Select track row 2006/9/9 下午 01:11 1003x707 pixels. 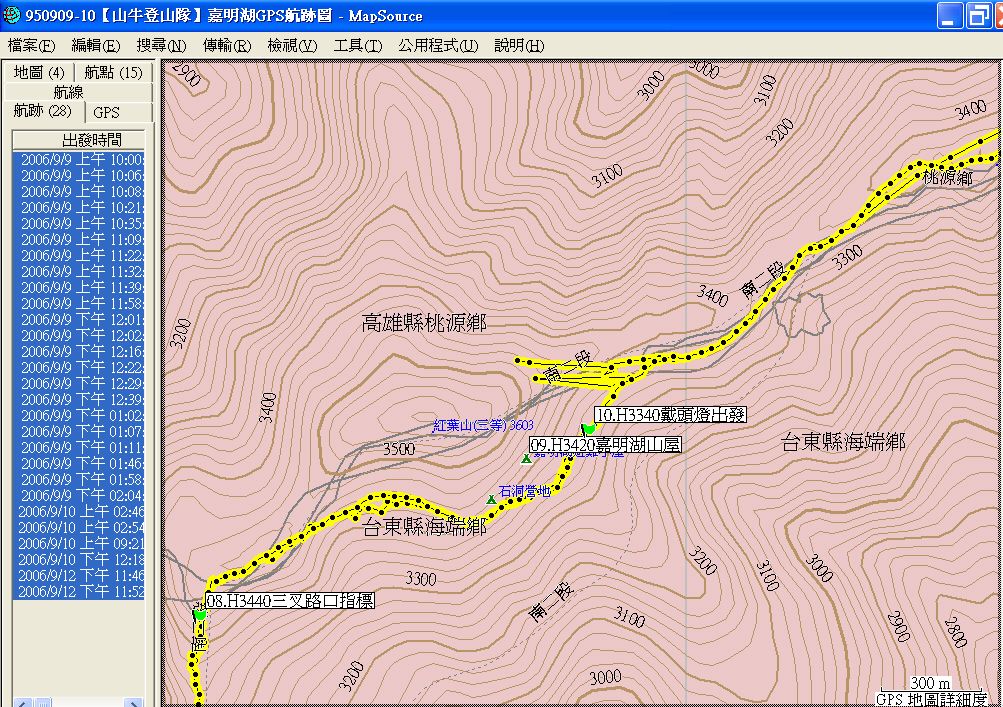click(79, 447)
